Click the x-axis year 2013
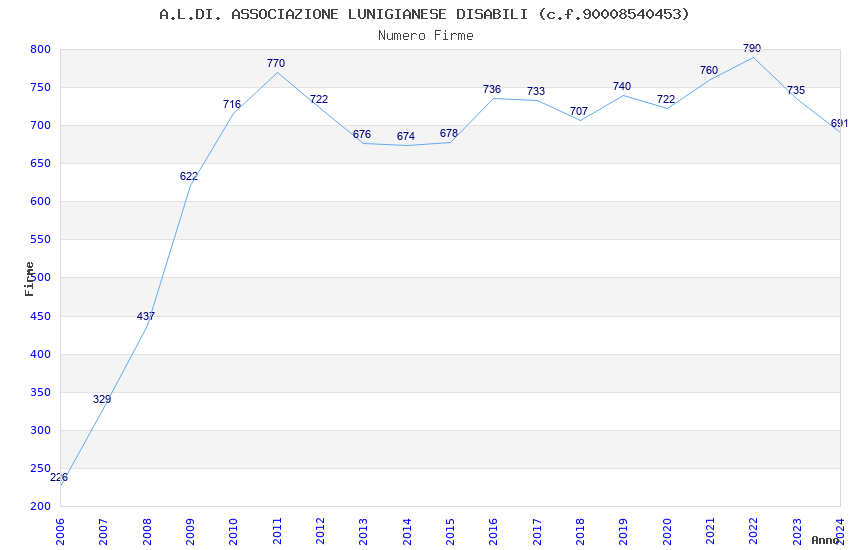 (x=363, y=531)
